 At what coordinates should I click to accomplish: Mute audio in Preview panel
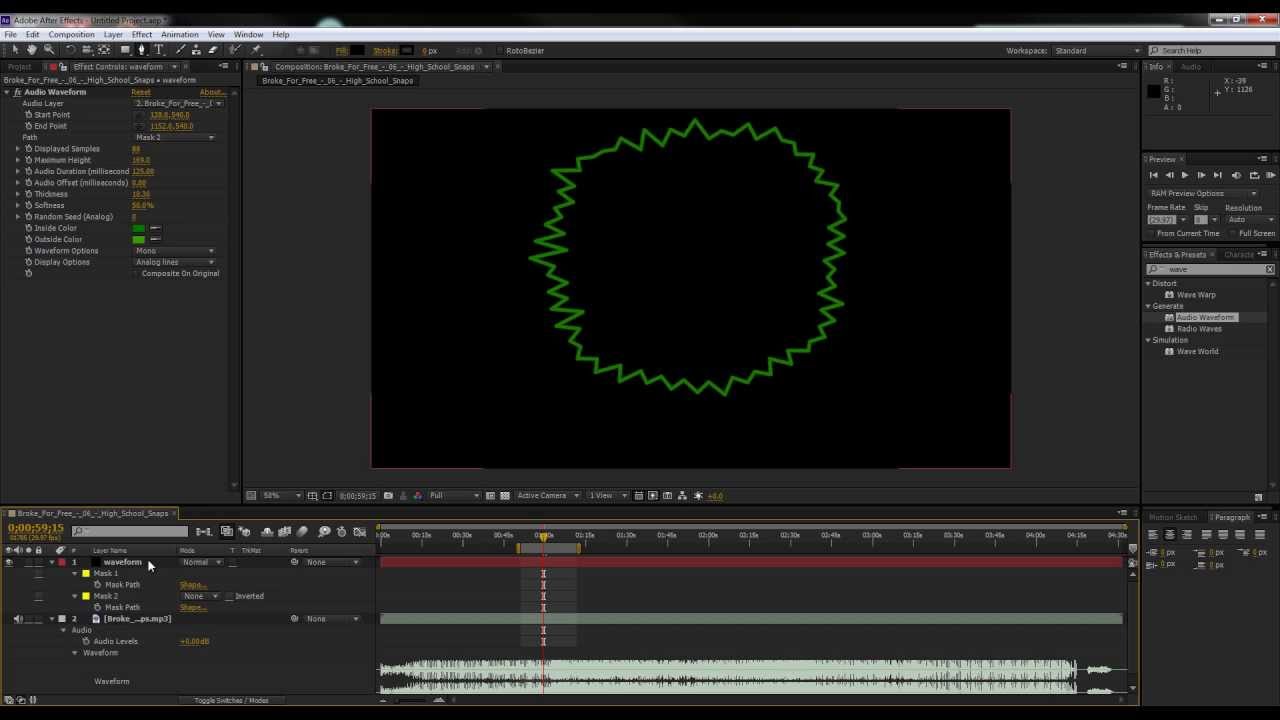tap(1237, 175)
